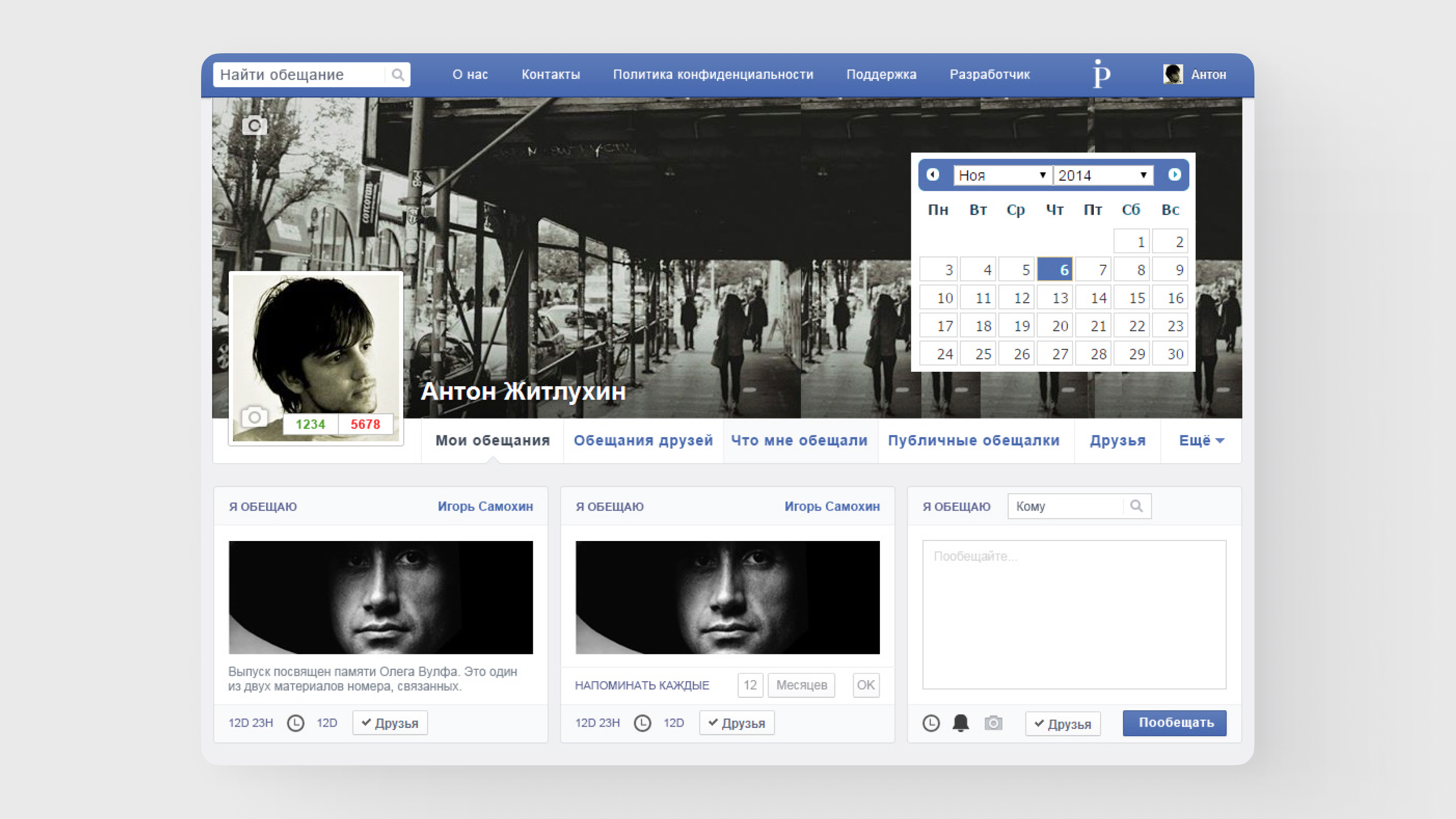Open the month dropdown showing Ноя
Image resolution: width=1456 pixels, height=819 pixels.
[1003, 175]
